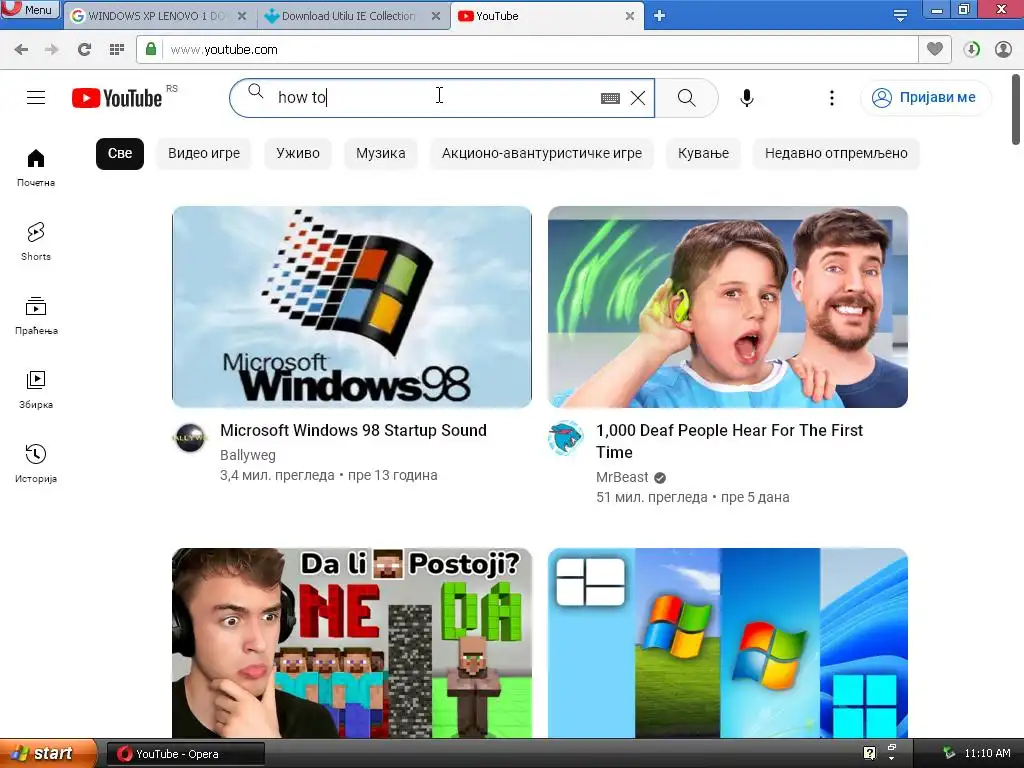
Task: Select the Недавно отпремљено chip
Action: 836,153
